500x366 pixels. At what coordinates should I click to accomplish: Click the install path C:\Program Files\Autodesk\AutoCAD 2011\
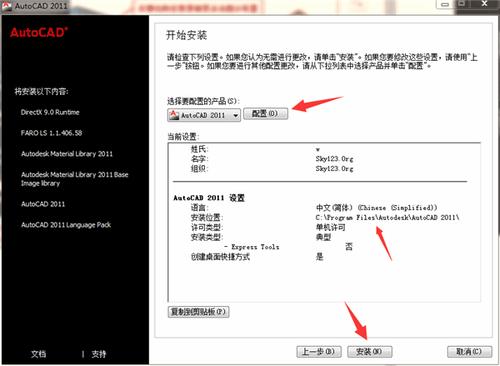click(387, 218)
